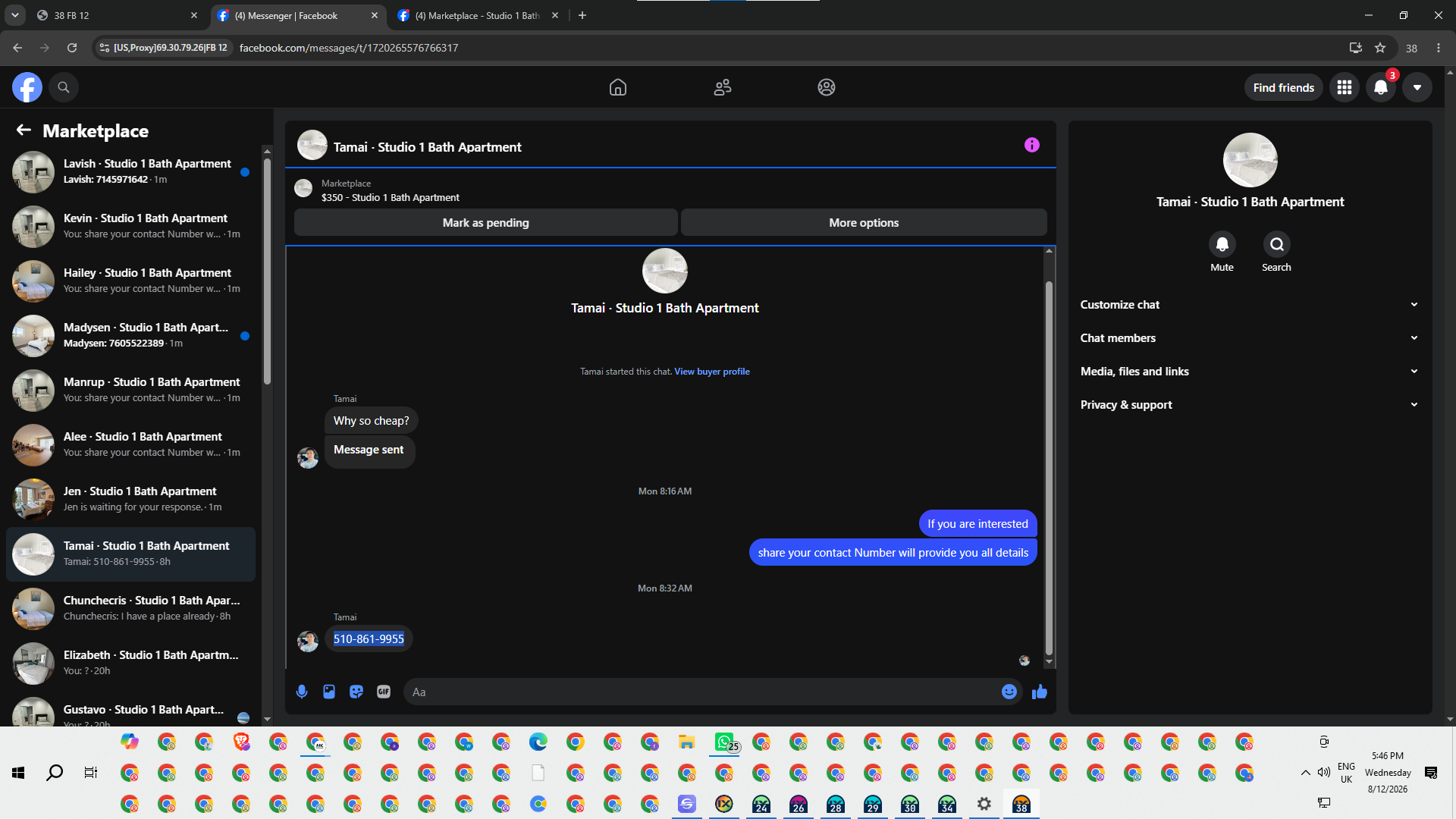The image size is (1456, 819).
Task: Record a voice clip with the microphone icon
Action: (302, 692)
